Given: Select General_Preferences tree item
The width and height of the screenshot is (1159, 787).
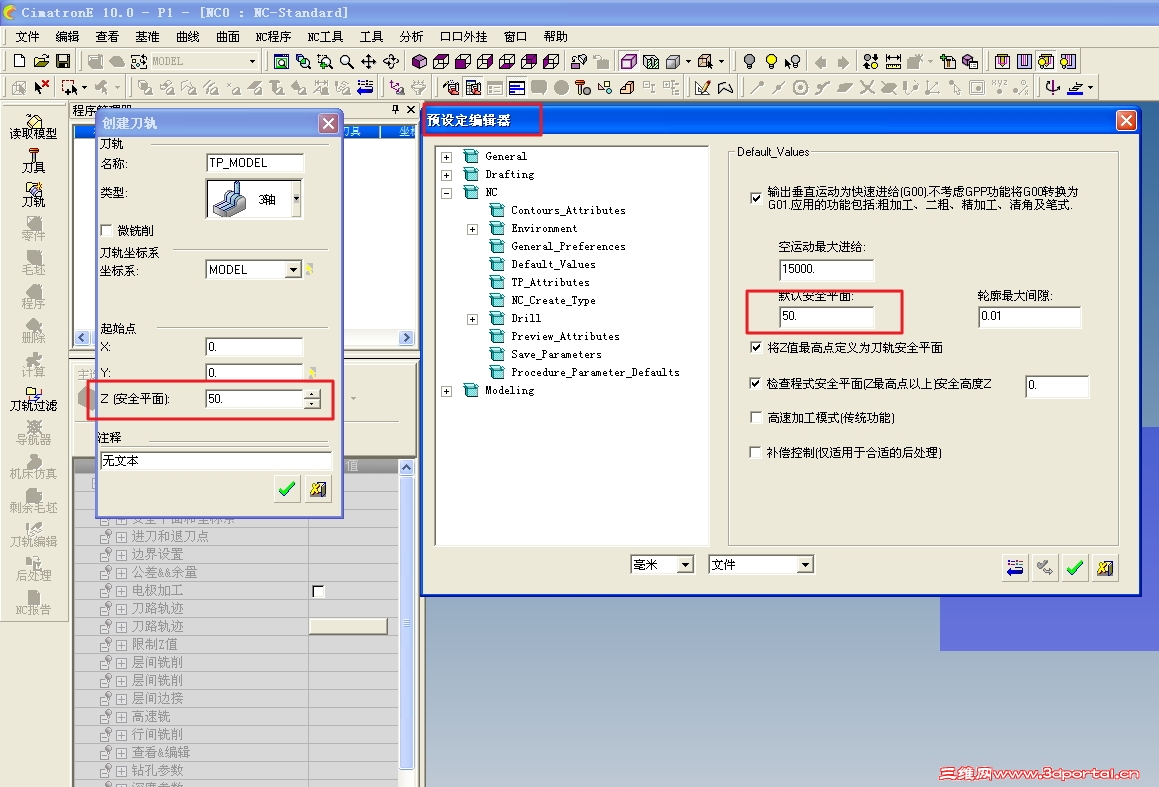Looking at the screenshot, I should 568,247.
